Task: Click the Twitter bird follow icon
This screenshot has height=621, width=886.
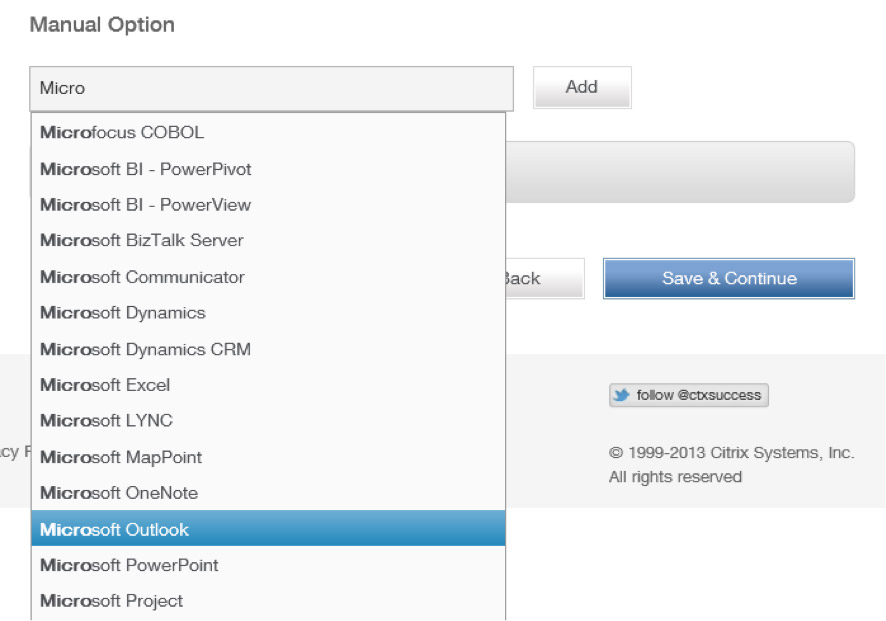Action: coord(622,395)
